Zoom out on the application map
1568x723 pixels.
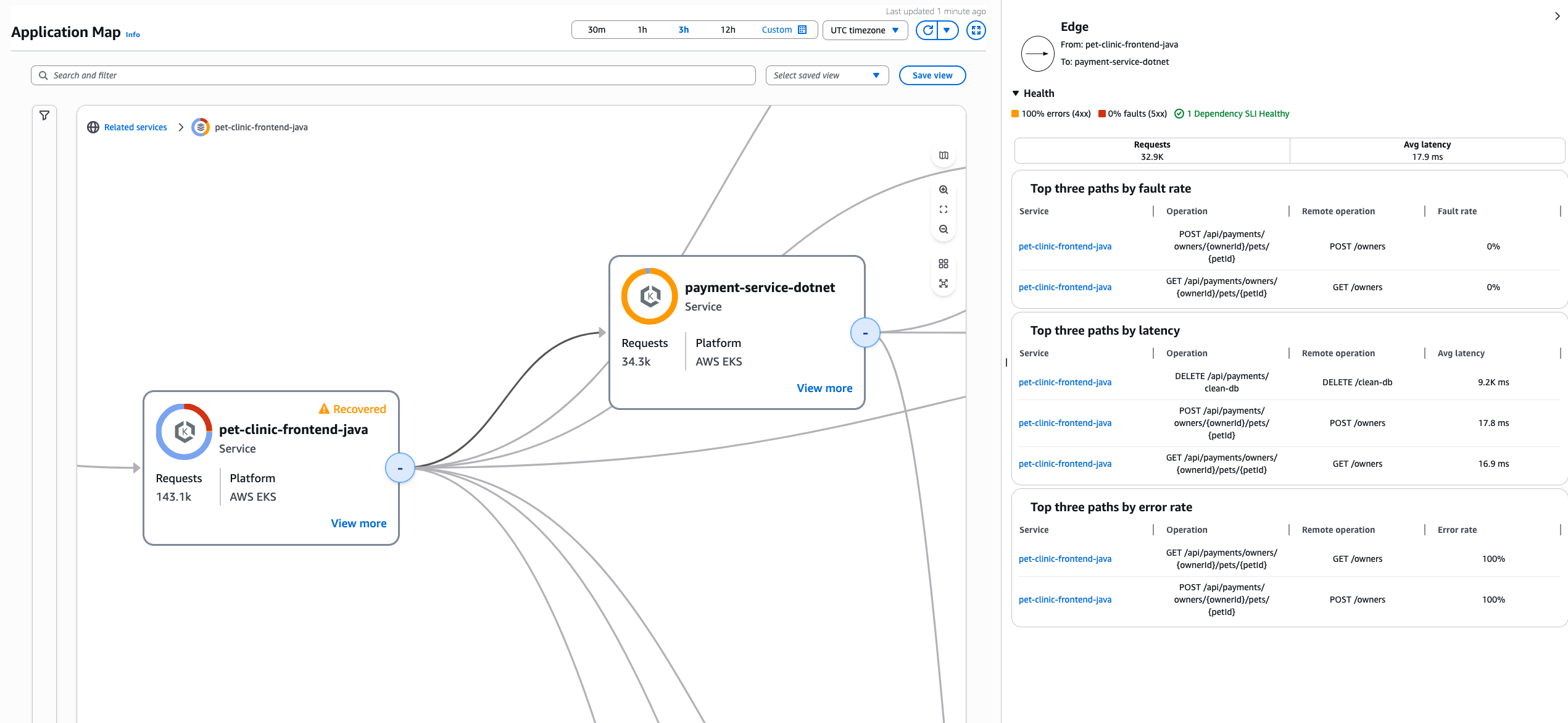[x=944, y=229]
